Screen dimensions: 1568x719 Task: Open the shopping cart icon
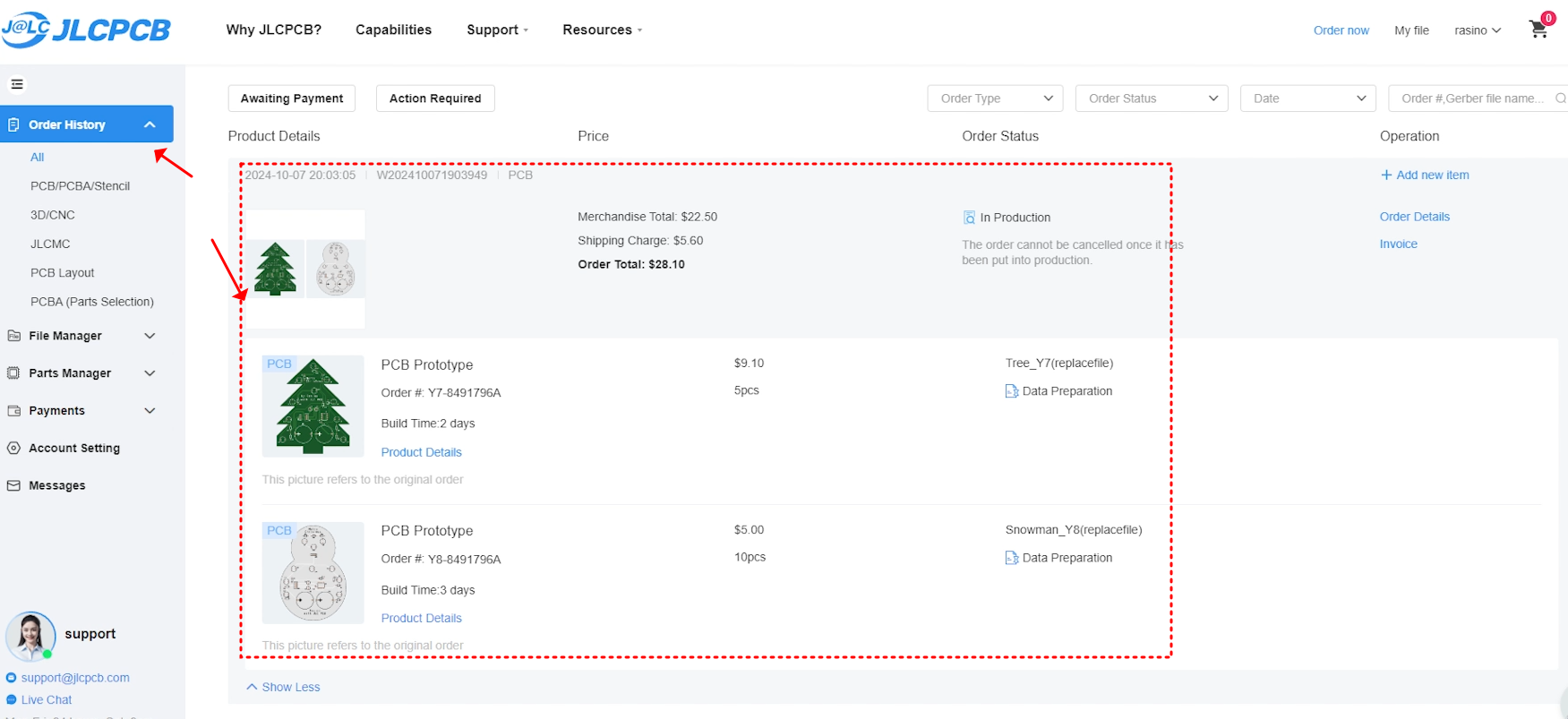tap(1538, 30)
